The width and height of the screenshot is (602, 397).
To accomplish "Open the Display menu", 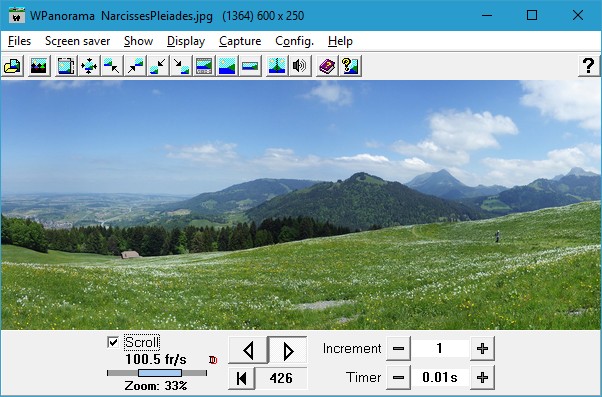I will [186, 41].
